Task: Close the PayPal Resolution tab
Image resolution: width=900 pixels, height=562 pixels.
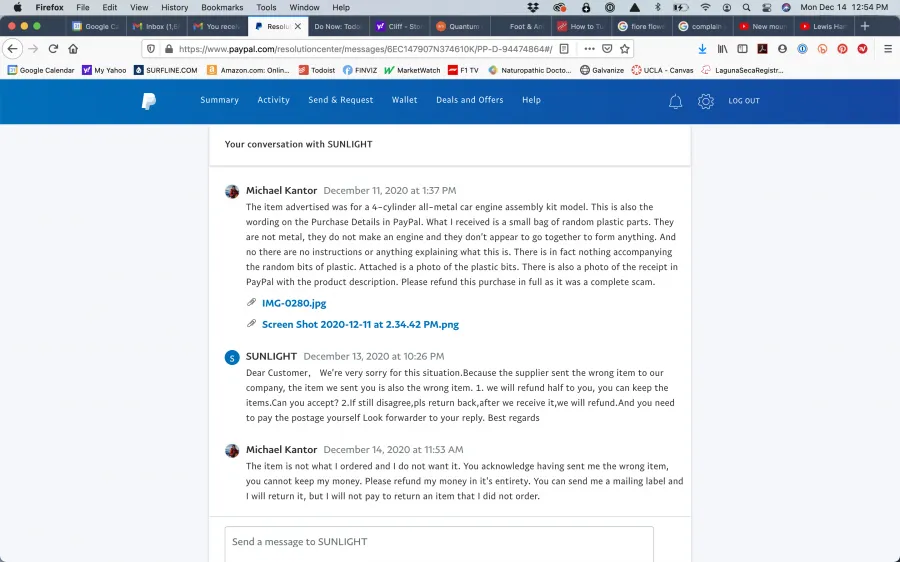Action: (298, 26)
